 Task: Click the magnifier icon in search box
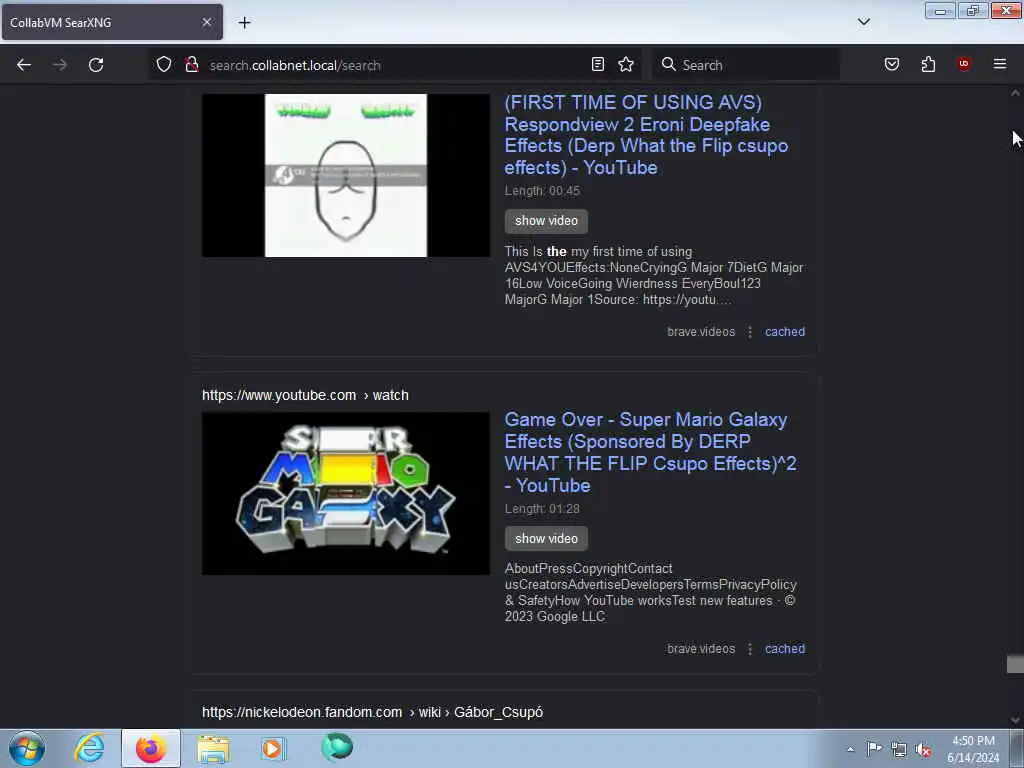click(x=668, y=64)
